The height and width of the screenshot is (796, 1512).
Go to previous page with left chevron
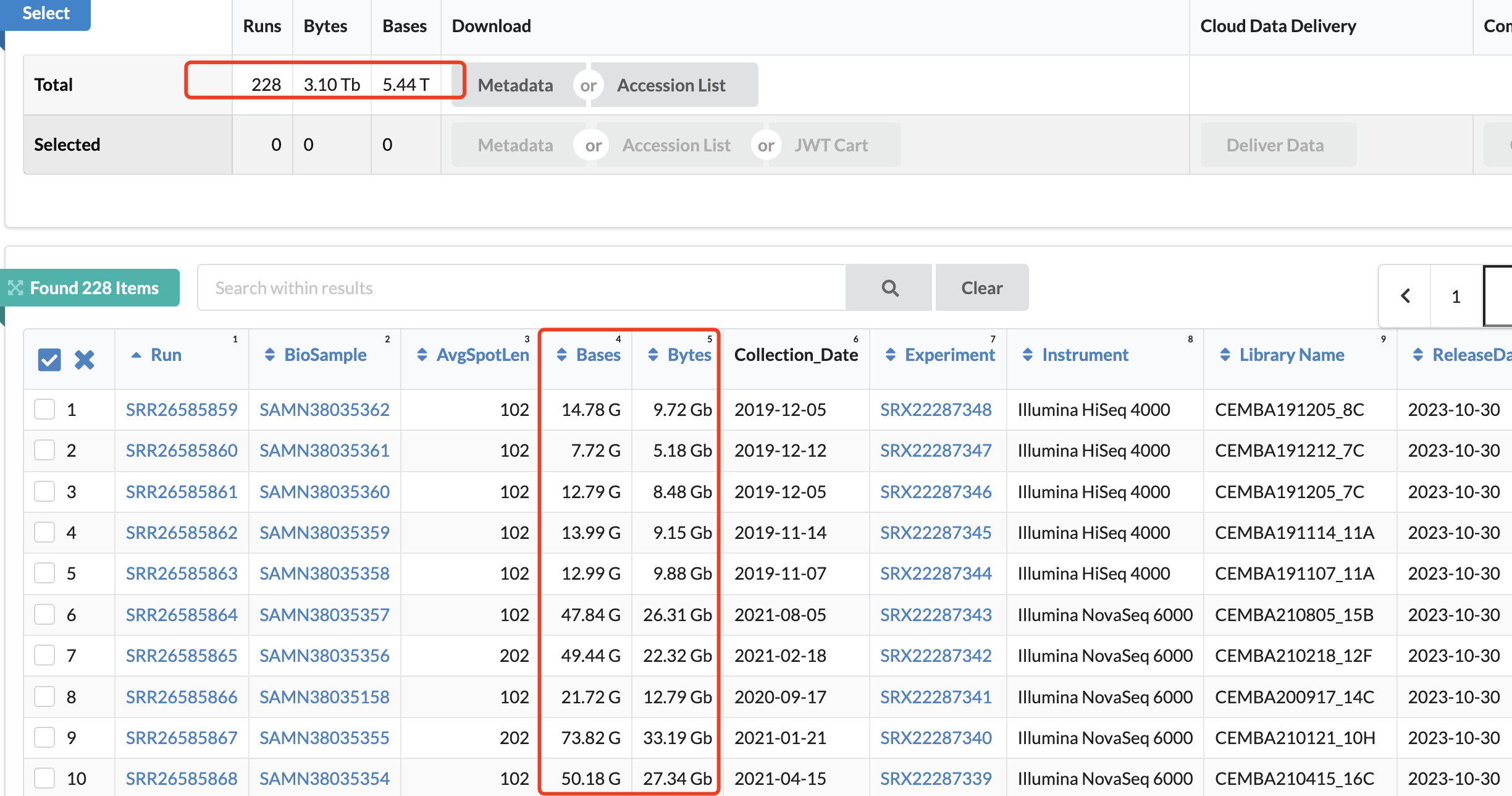pyautogui.click(x=1405, y=296)
